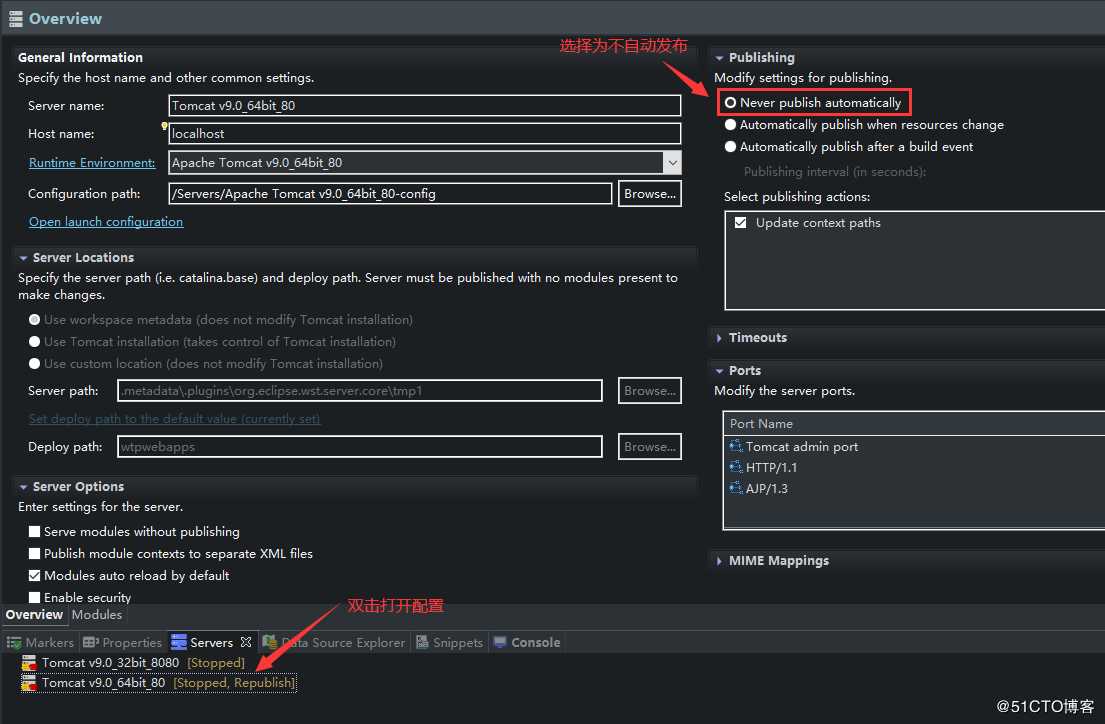Switch to the Modules editor tab
This screenshot has height=724, width=1105.
(x=97, y=615)
